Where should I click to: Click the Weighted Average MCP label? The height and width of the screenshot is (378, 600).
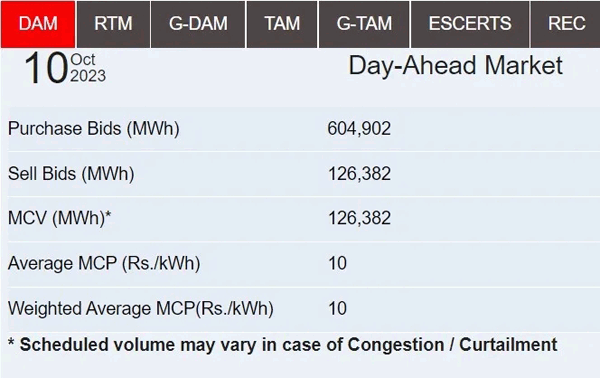click(141, 309)
